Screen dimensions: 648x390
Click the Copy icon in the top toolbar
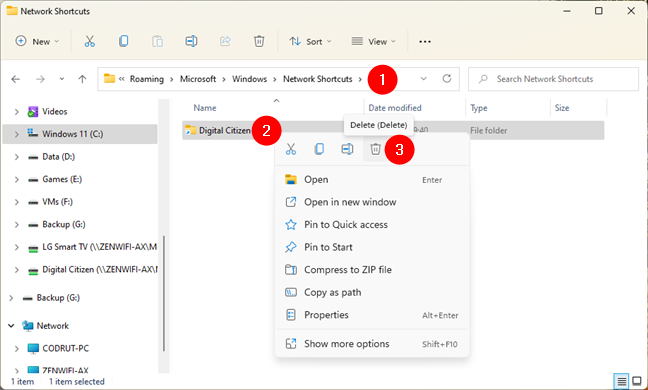pyautogui.click(x=124, y=41)
